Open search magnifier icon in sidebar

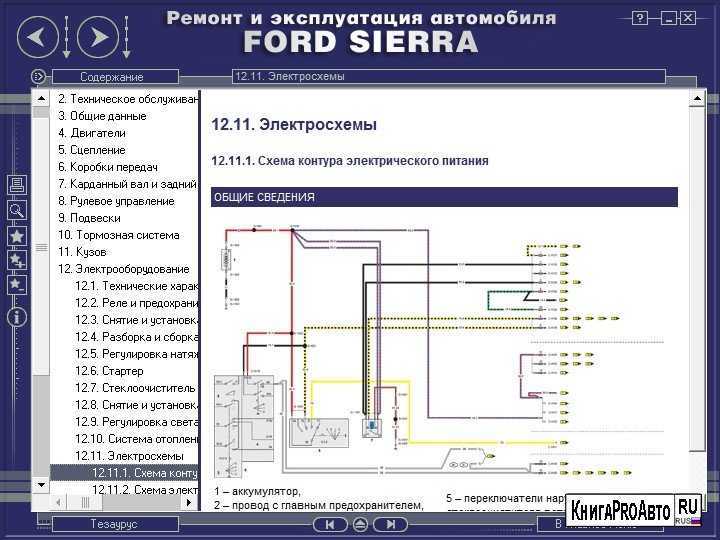pos(17,210)
